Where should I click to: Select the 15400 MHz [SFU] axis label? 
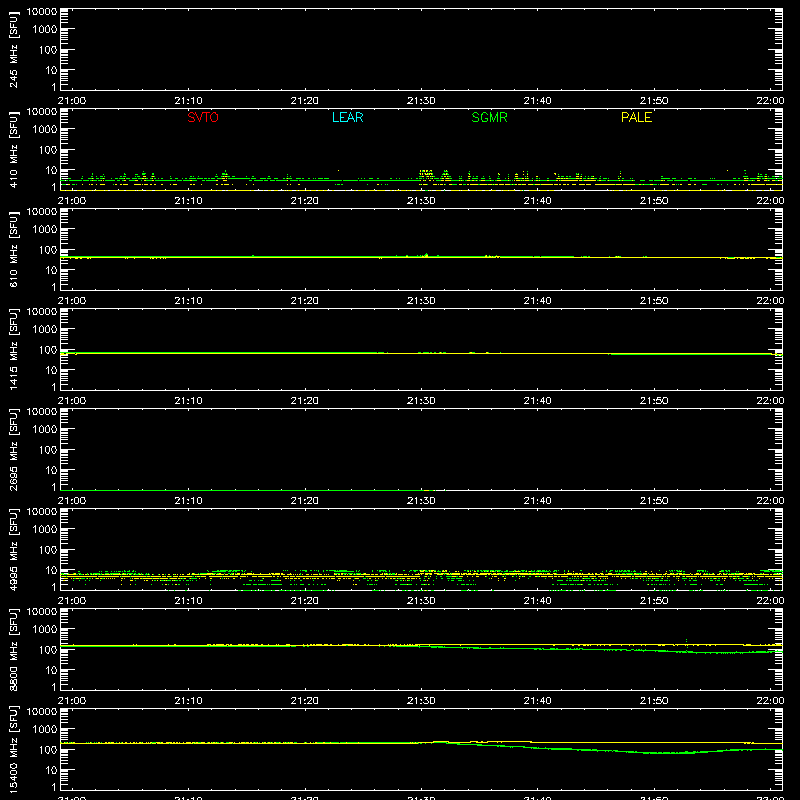click(13, 749)
